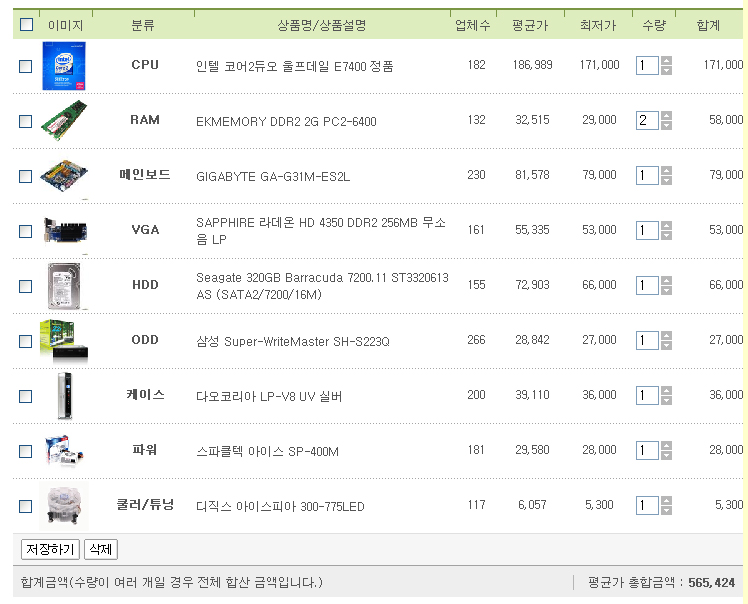This screenshot has height=604, width=748.
Task: Tick the select-all checkbox in header
Action: [x=26, y=24]
